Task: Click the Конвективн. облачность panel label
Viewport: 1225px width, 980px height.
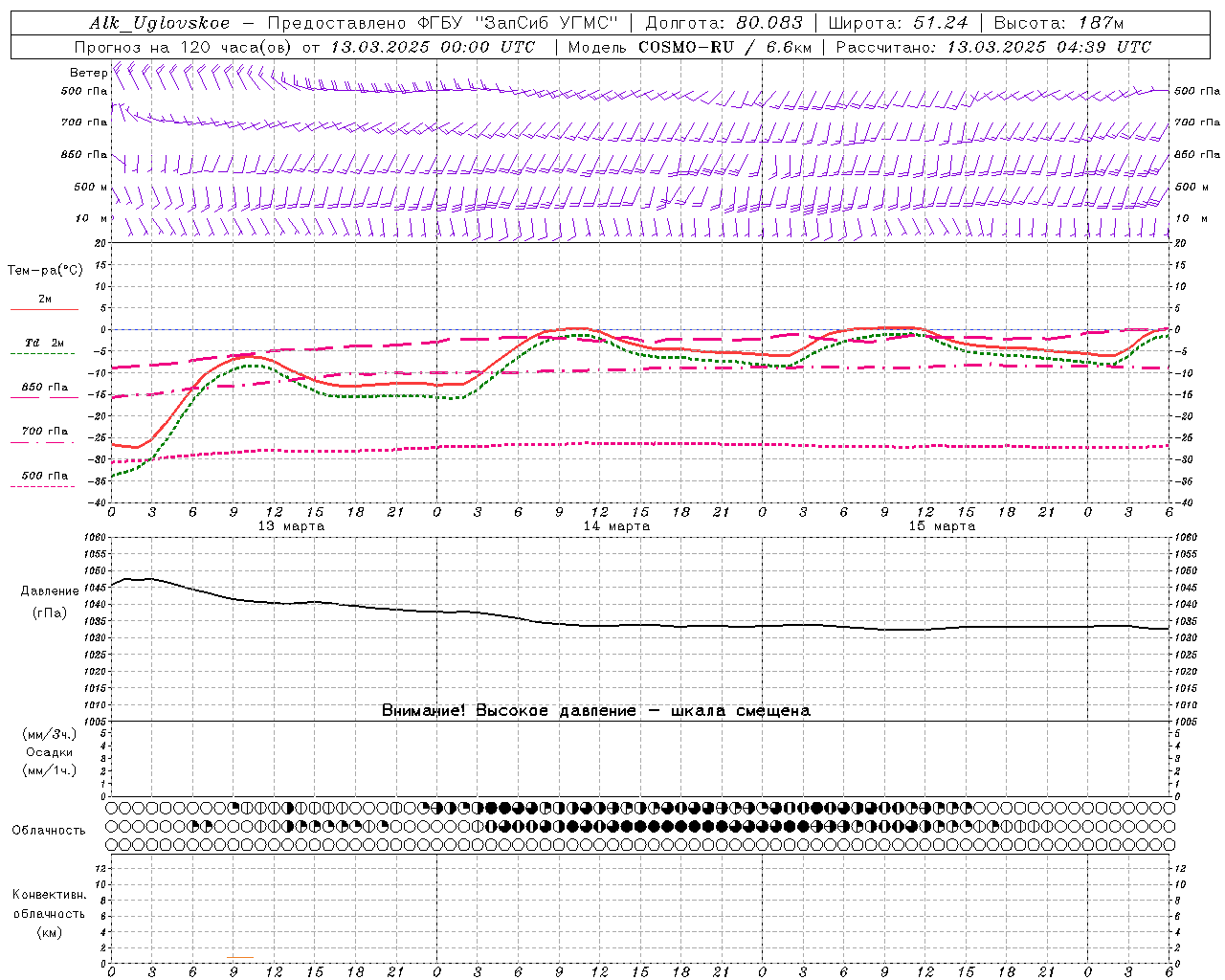Action: (49, 904)
